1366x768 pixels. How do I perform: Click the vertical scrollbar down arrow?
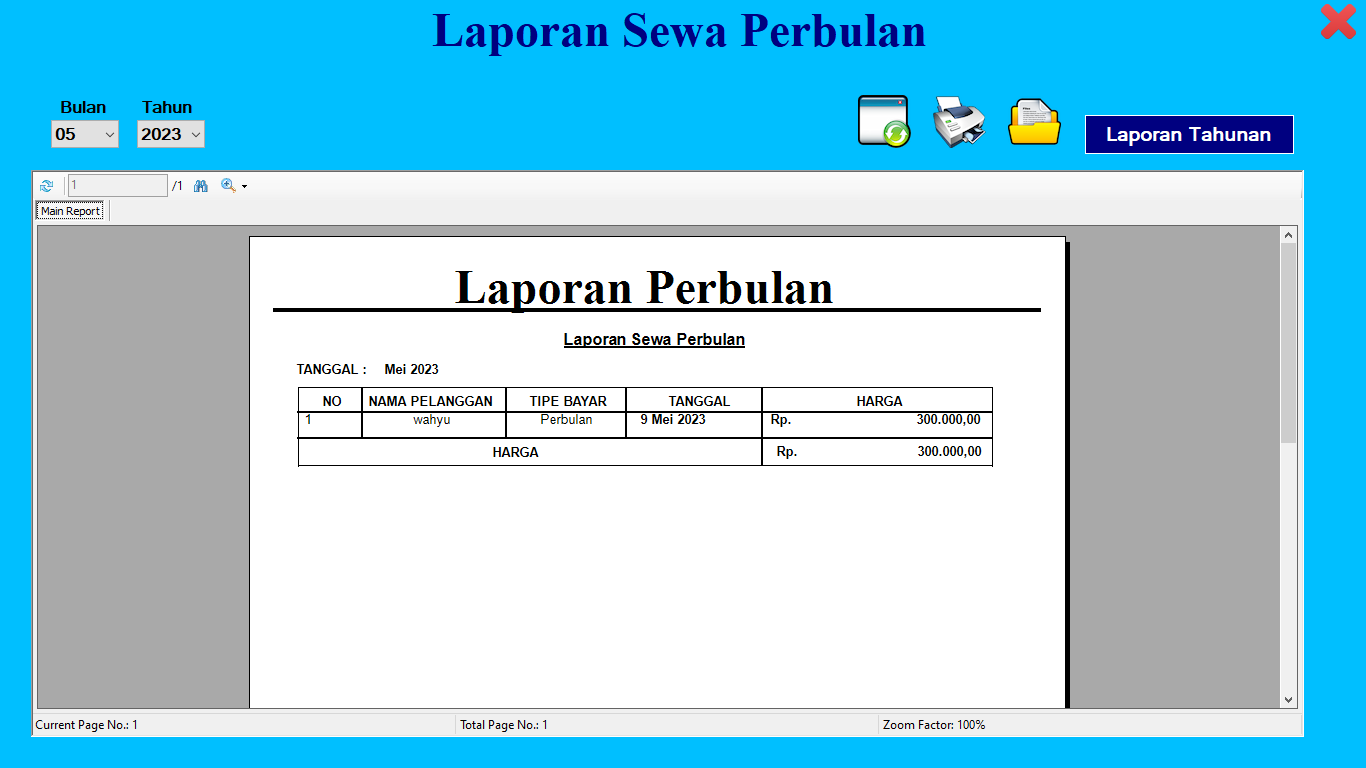1288,700
